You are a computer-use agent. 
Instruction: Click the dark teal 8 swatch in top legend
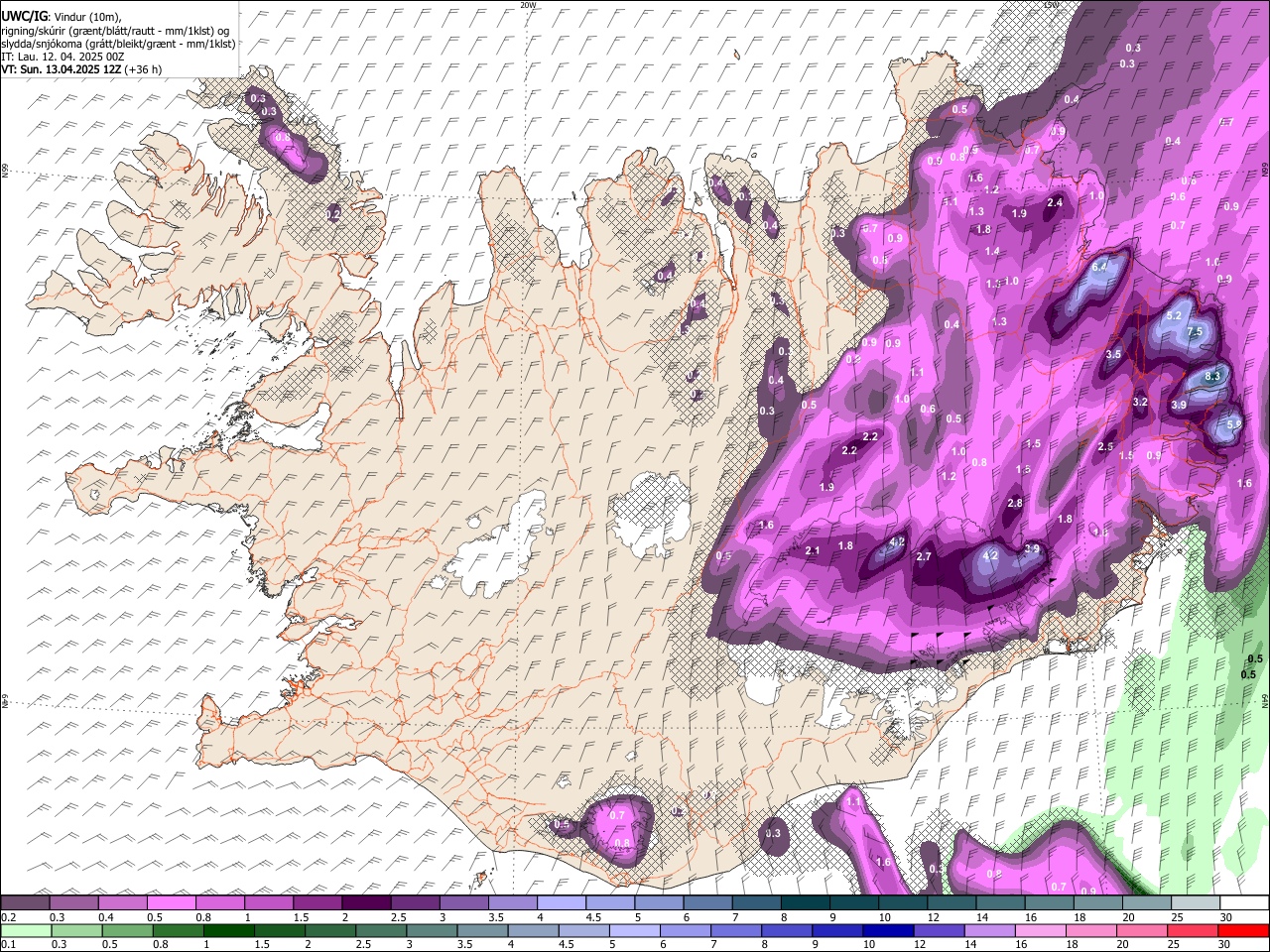click(x=805, y=903)
